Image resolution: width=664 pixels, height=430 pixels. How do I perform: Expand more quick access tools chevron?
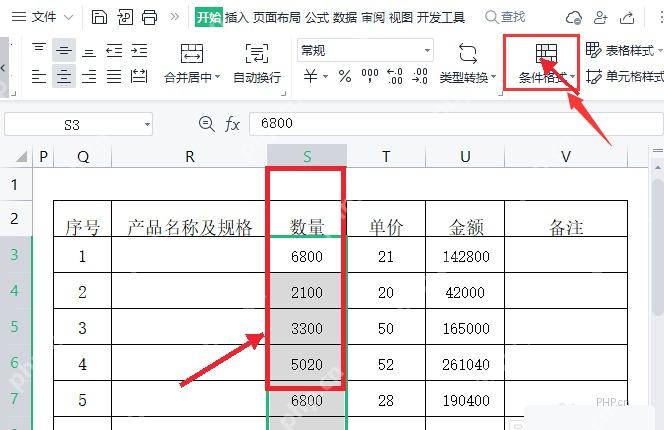pos(174,17)
